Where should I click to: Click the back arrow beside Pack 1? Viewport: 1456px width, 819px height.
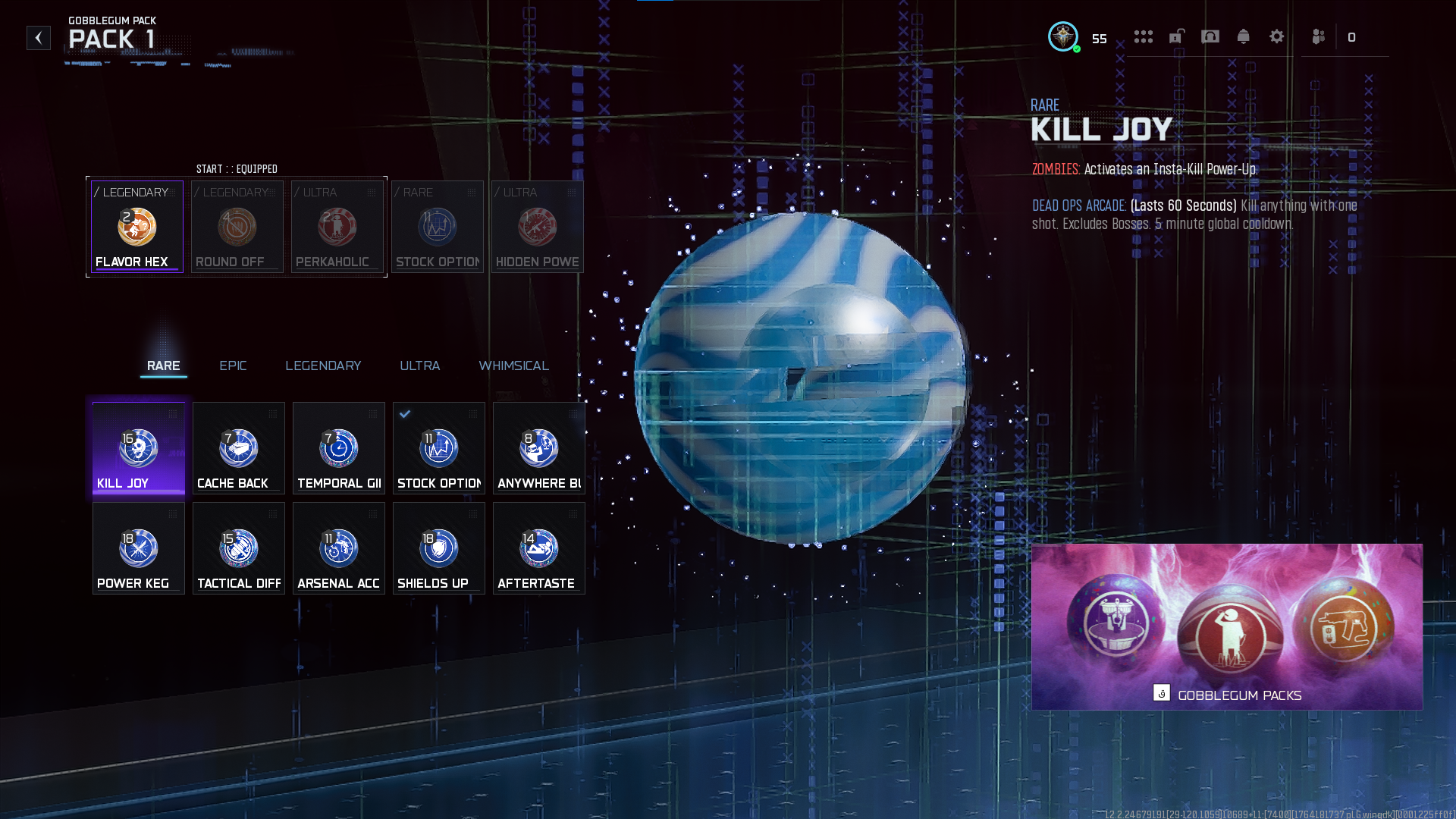point(39,38)
